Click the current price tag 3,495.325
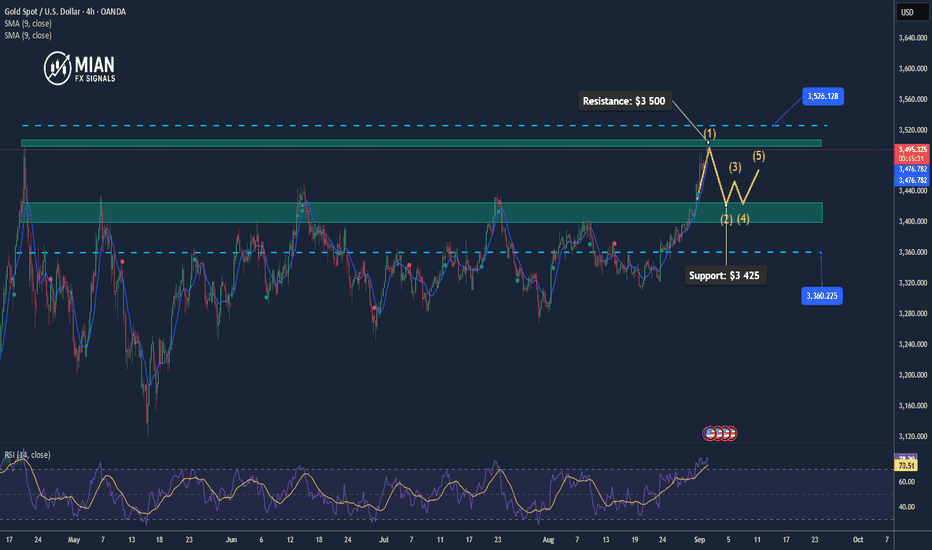Image resolution: width=932 pixels, height=550 pixels. 912,150
